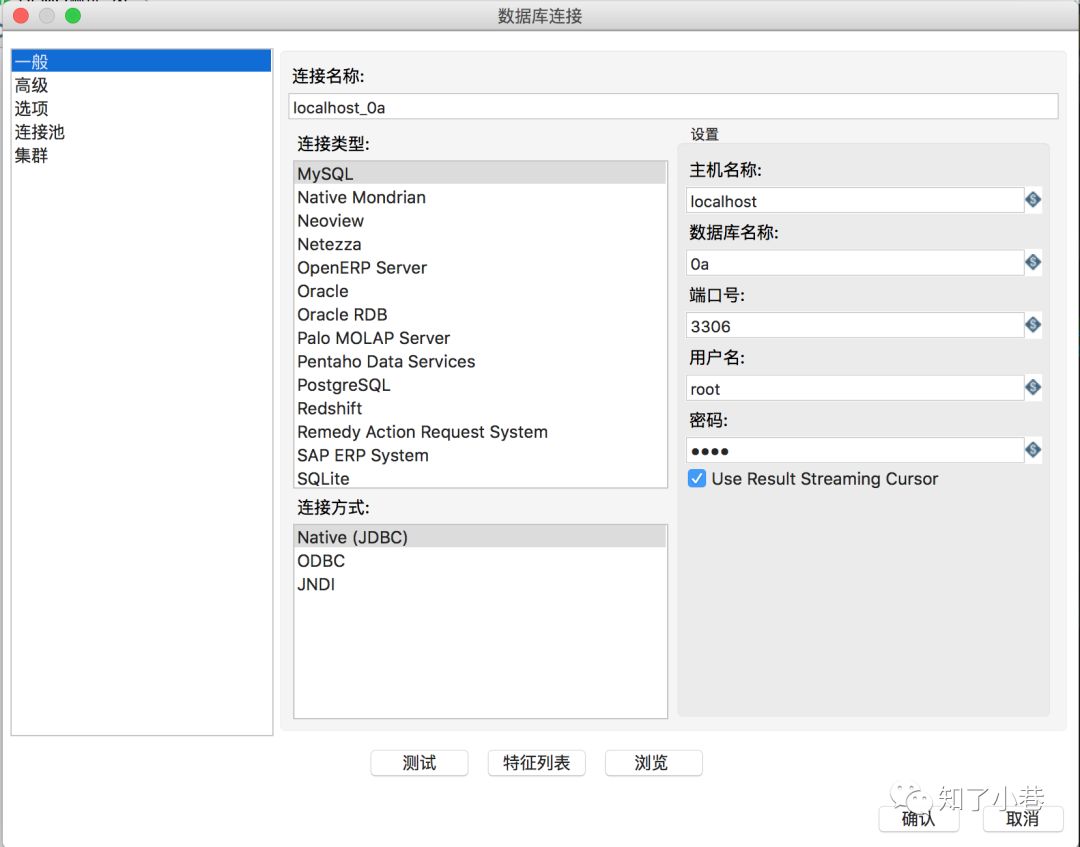Click the variable icon beside 用户名 field
1080x847 pixels.
pyautogui.click(x=1033, y=387)
